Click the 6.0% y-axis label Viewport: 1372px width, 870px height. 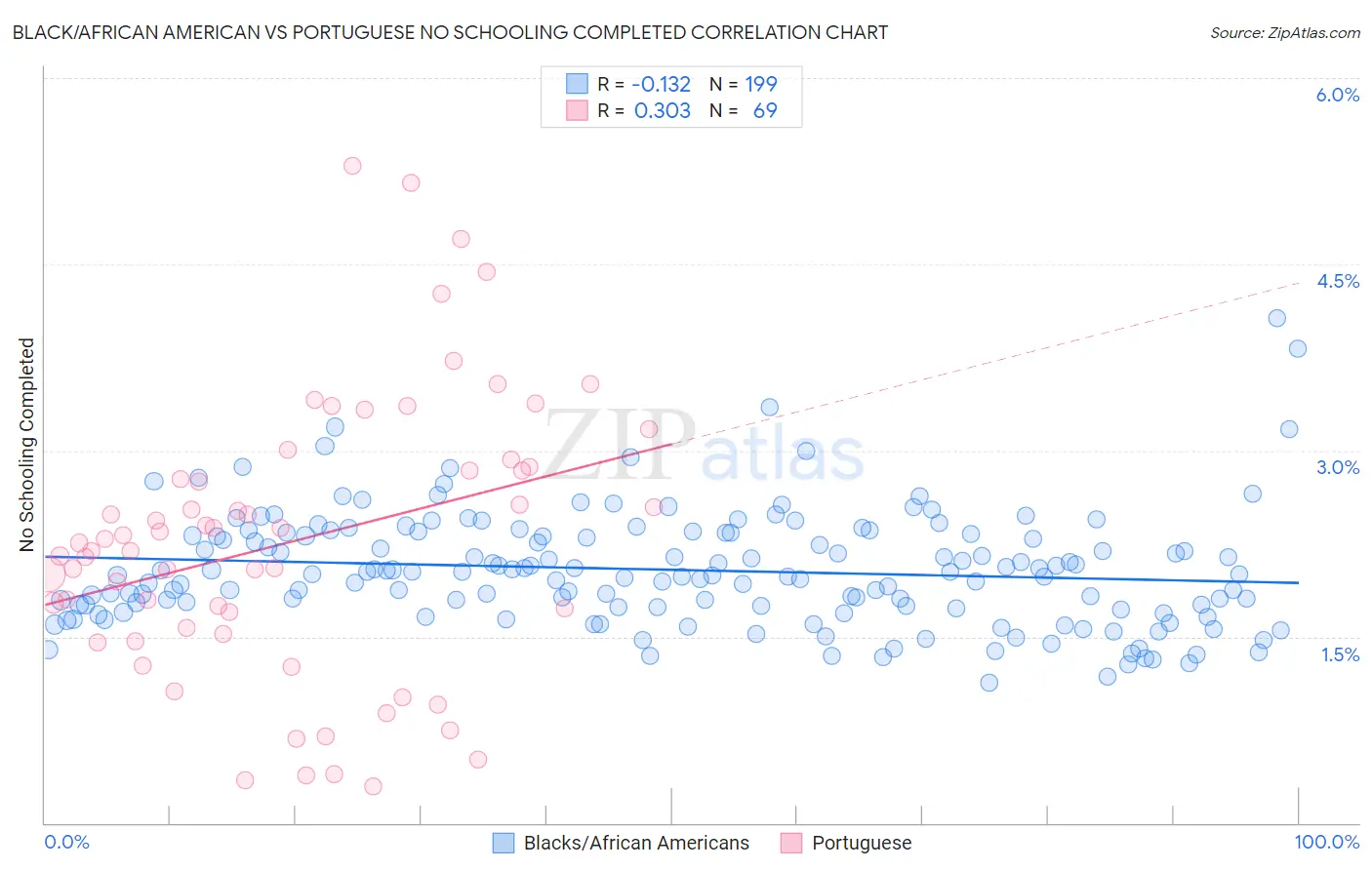(x=1338, y=95)
